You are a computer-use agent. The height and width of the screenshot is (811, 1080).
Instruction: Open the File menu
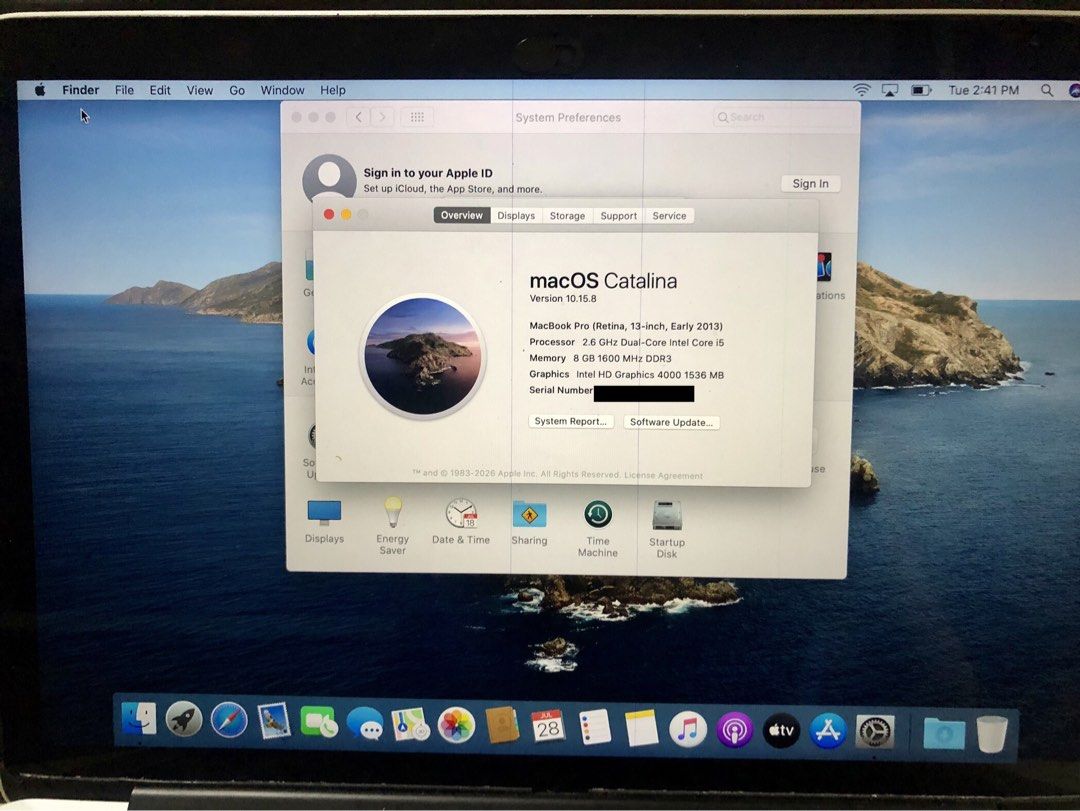pos(124,90)
